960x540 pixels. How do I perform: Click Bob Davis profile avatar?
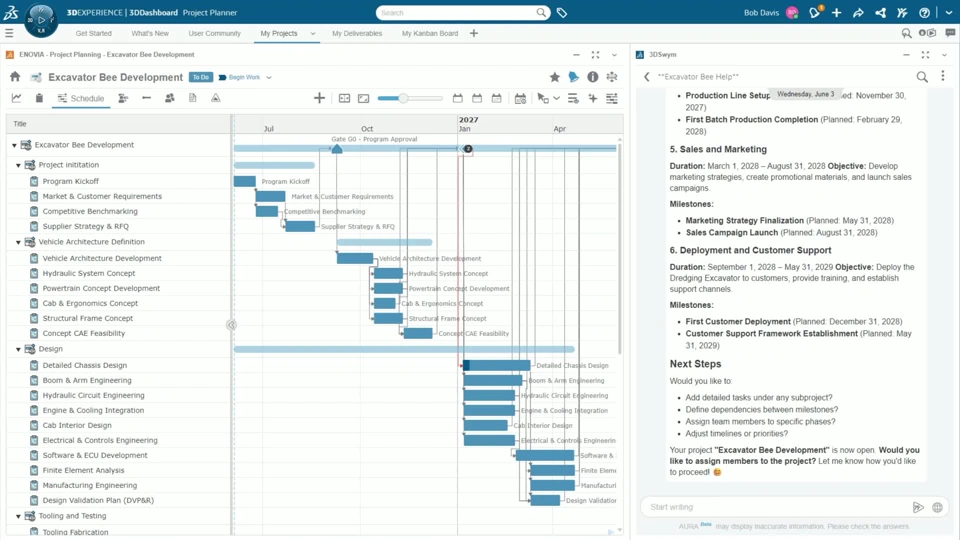click(792, 12)
